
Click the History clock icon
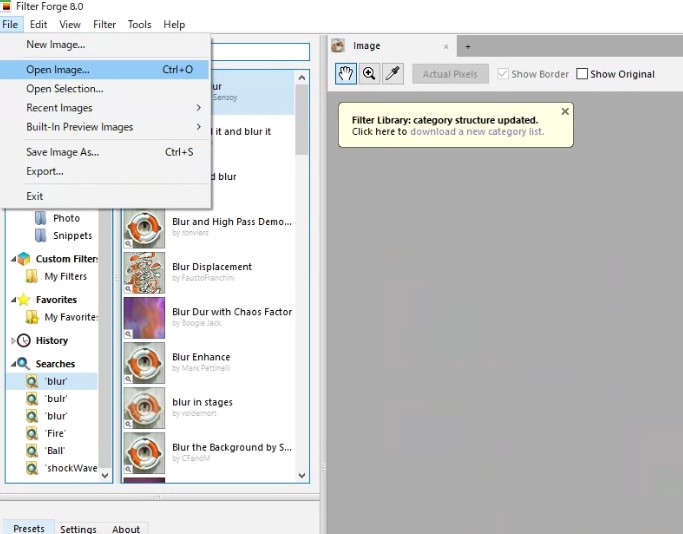(24, 340)
